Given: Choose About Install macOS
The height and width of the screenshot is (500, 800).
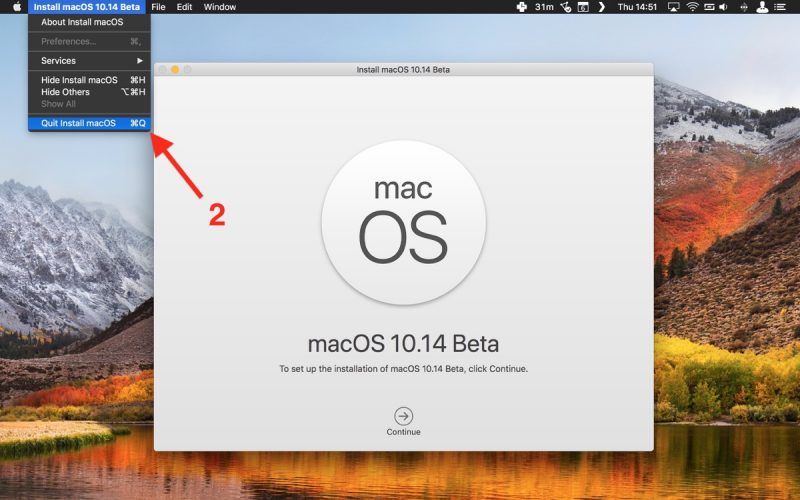Looking at the screenshot, I should (89, 22).
